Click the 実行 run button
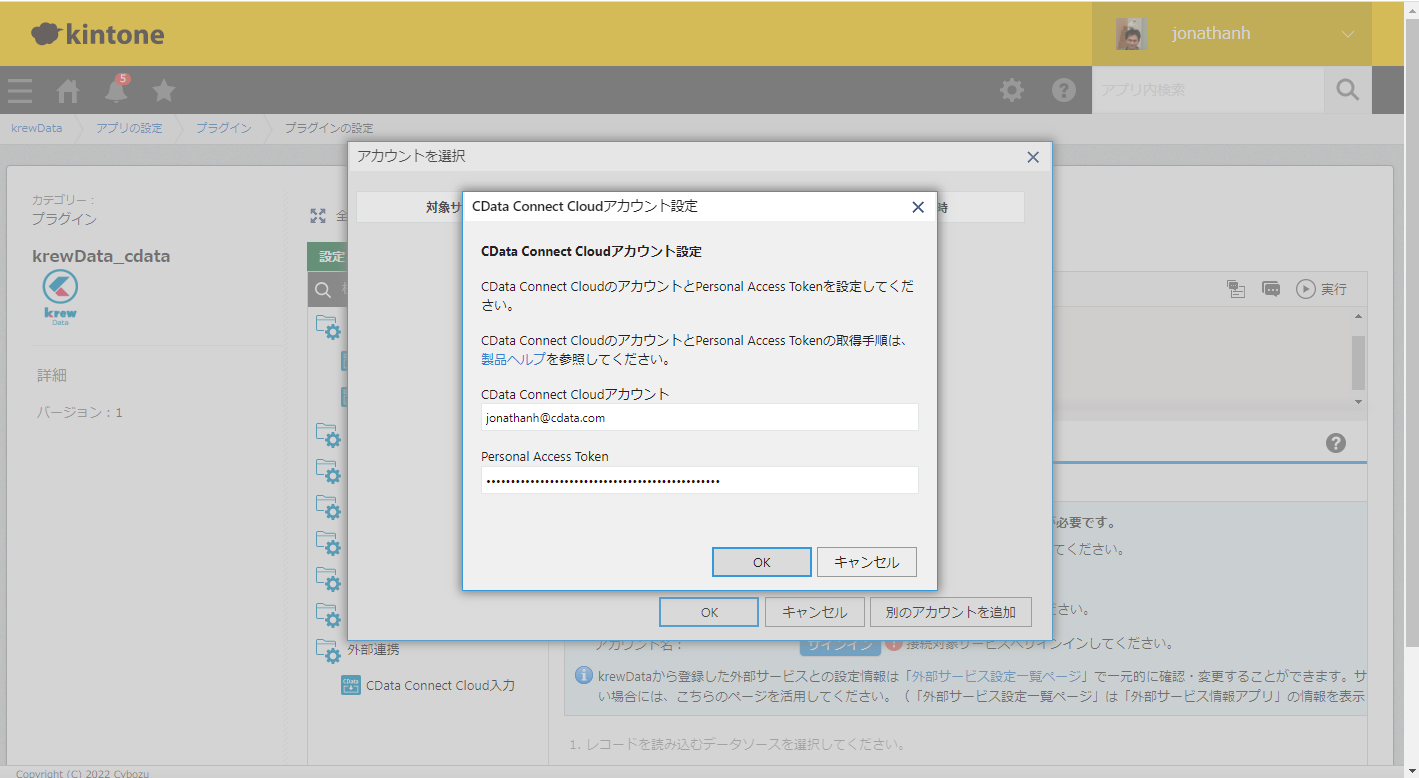This screenshot has width=1419, height=778. pyautogui.click(x=1321, y=289)
